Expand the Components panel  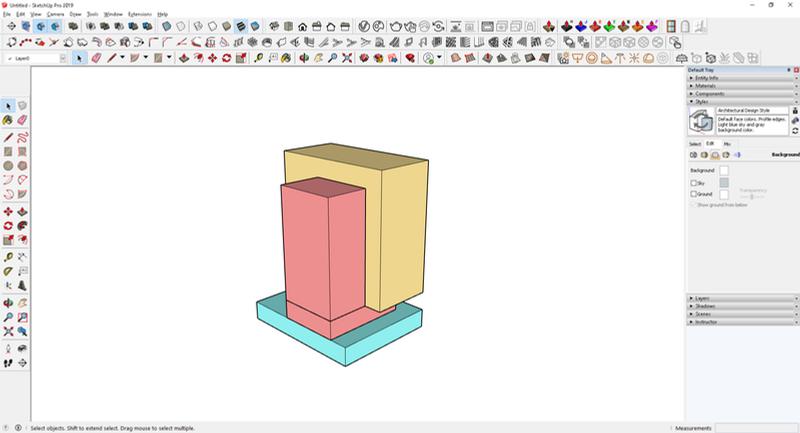743,94
